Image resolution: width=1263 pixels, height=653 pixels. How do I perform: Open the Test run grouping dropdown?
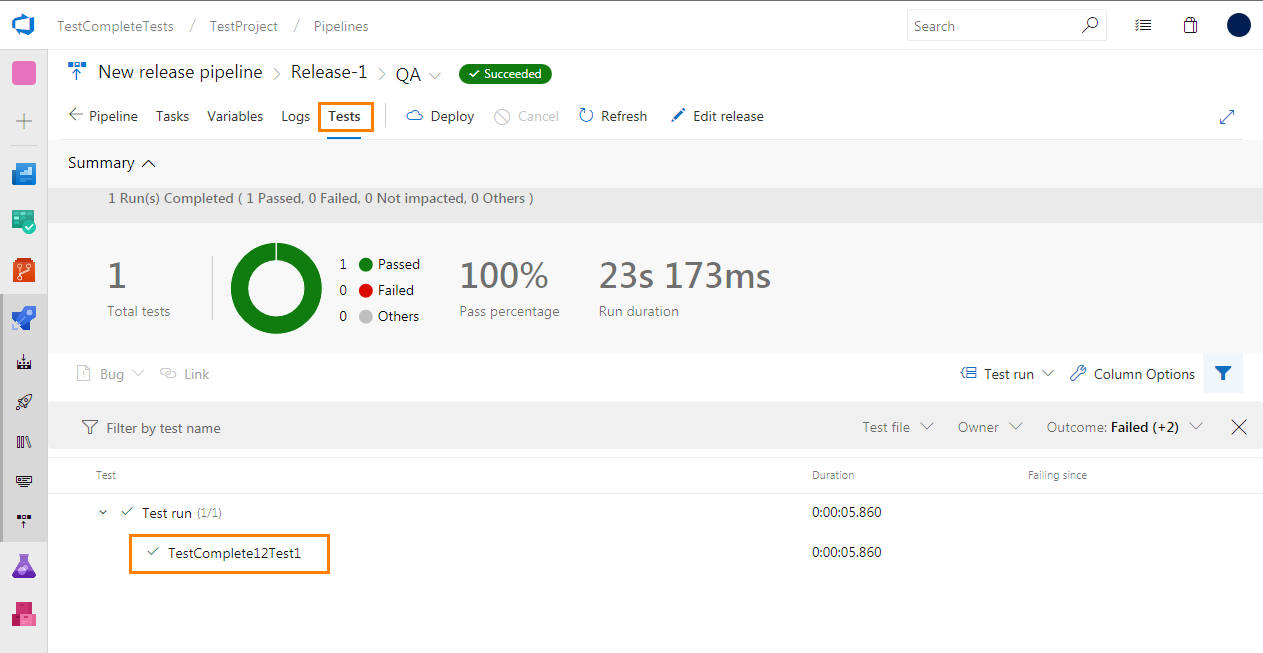click(1007, 374)
